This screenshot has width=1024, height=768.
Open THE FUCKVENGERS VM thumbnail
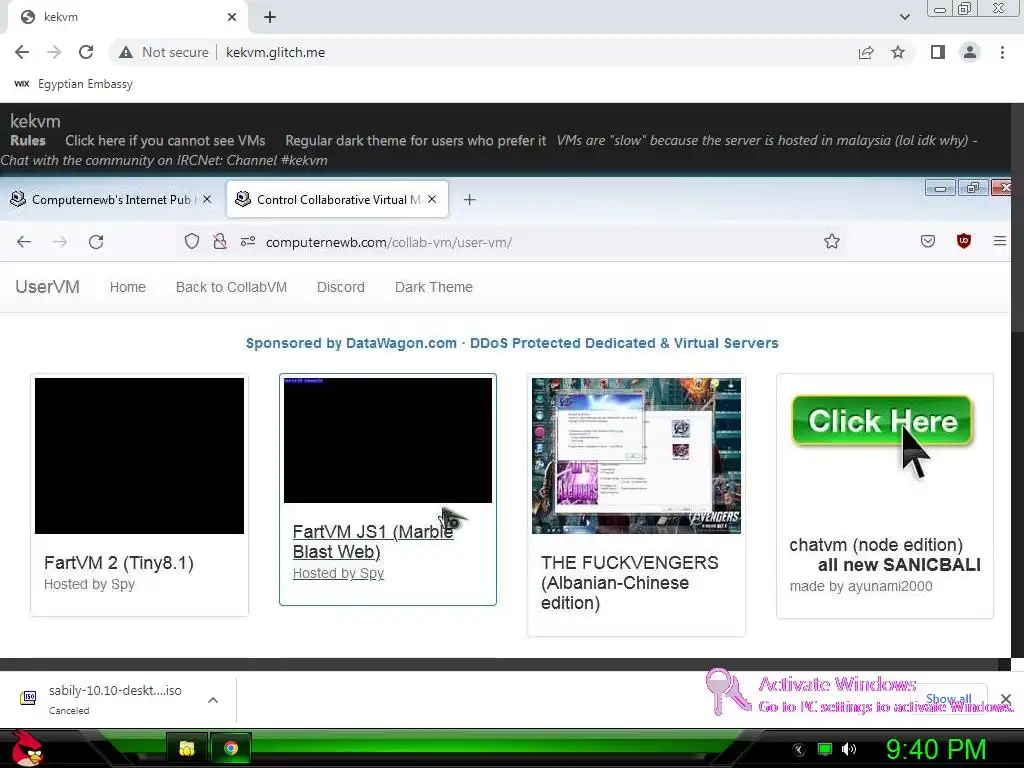(x=636, y=456)
